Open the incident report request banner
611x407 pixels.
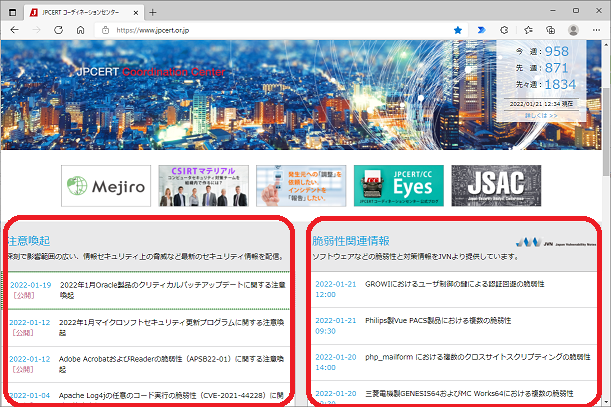point(301,186)
